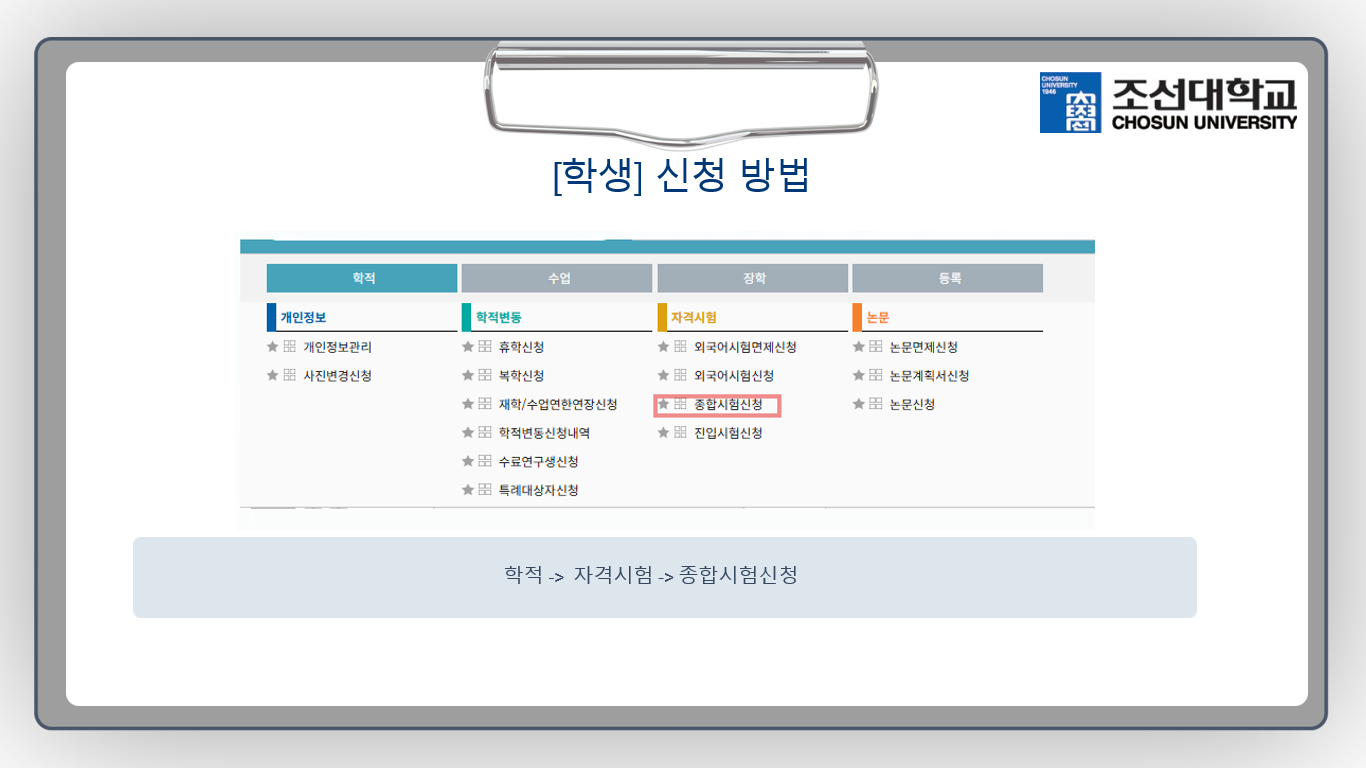Click the grid icon beside 종합시험신청
Screen dimensions: 1366x768
point(680,404)
